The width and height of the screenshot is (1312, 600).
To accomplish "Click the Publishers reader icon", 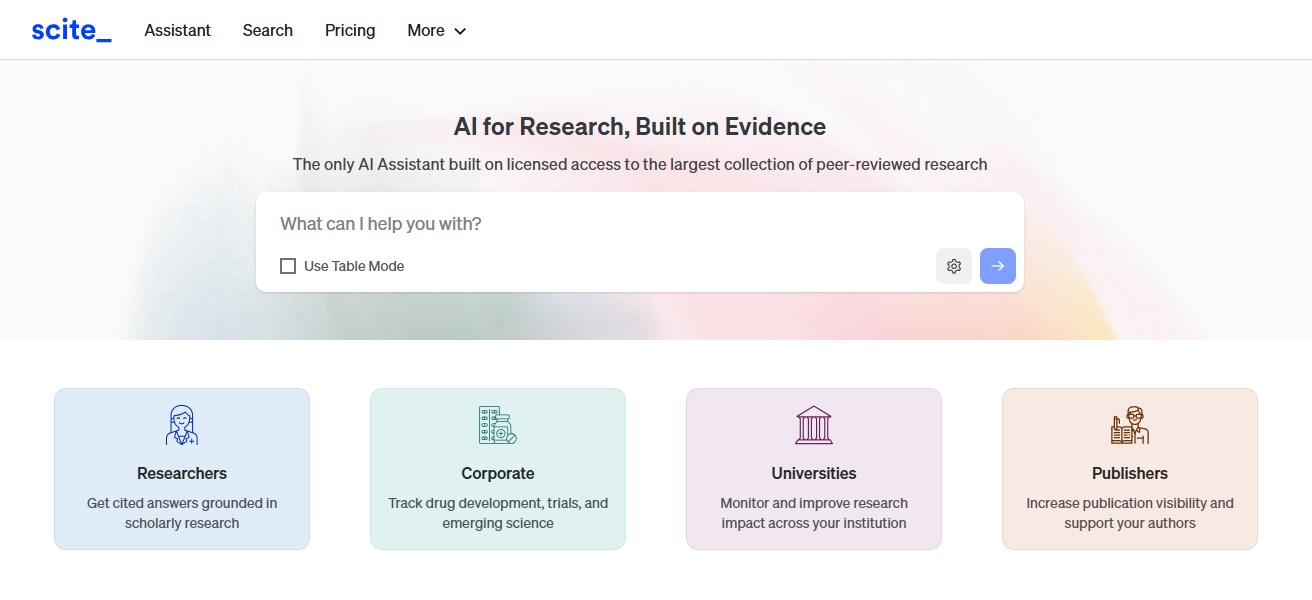I will pyautogui.click(x=1130, y=425).
